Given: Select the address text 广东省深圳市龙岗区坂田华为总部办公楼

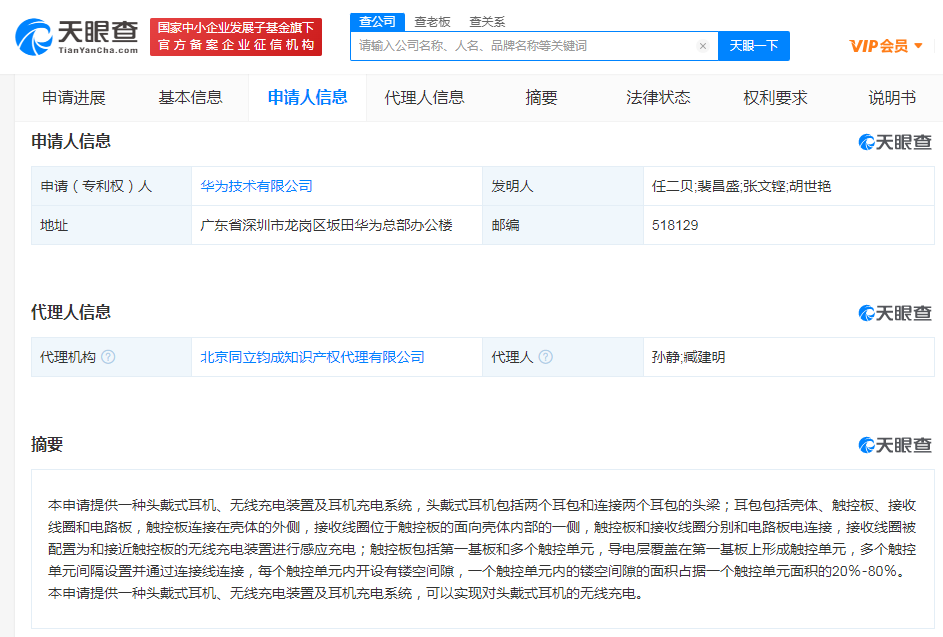Looking at the screenshot, I should point(327,226).
